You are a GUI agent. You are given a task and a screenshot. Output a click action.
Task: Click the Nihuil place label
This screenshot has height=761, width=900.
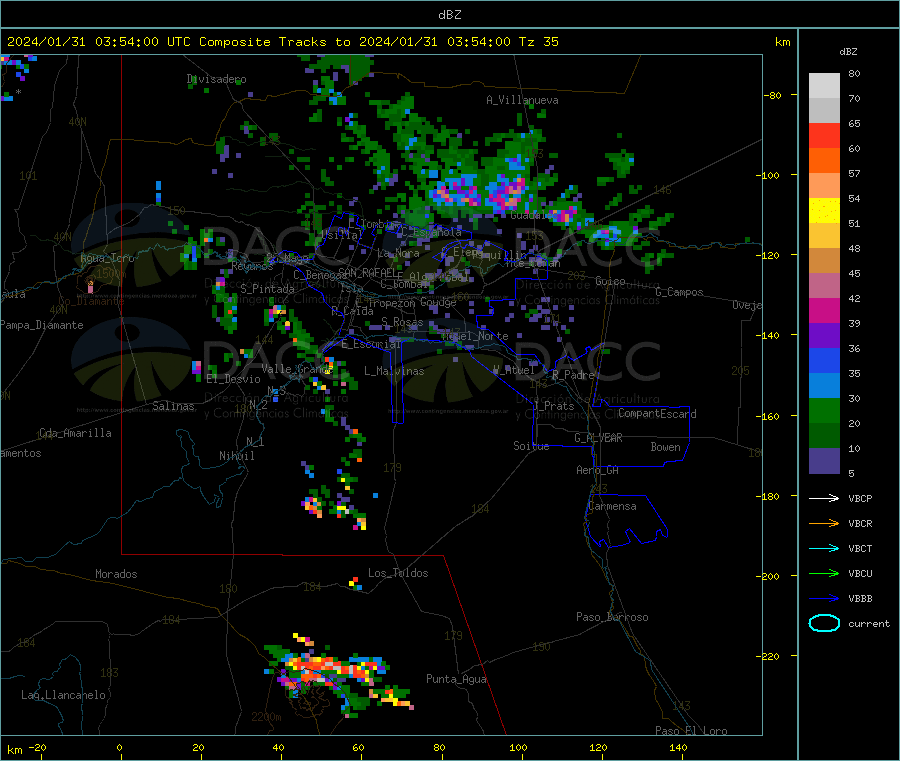236,456
